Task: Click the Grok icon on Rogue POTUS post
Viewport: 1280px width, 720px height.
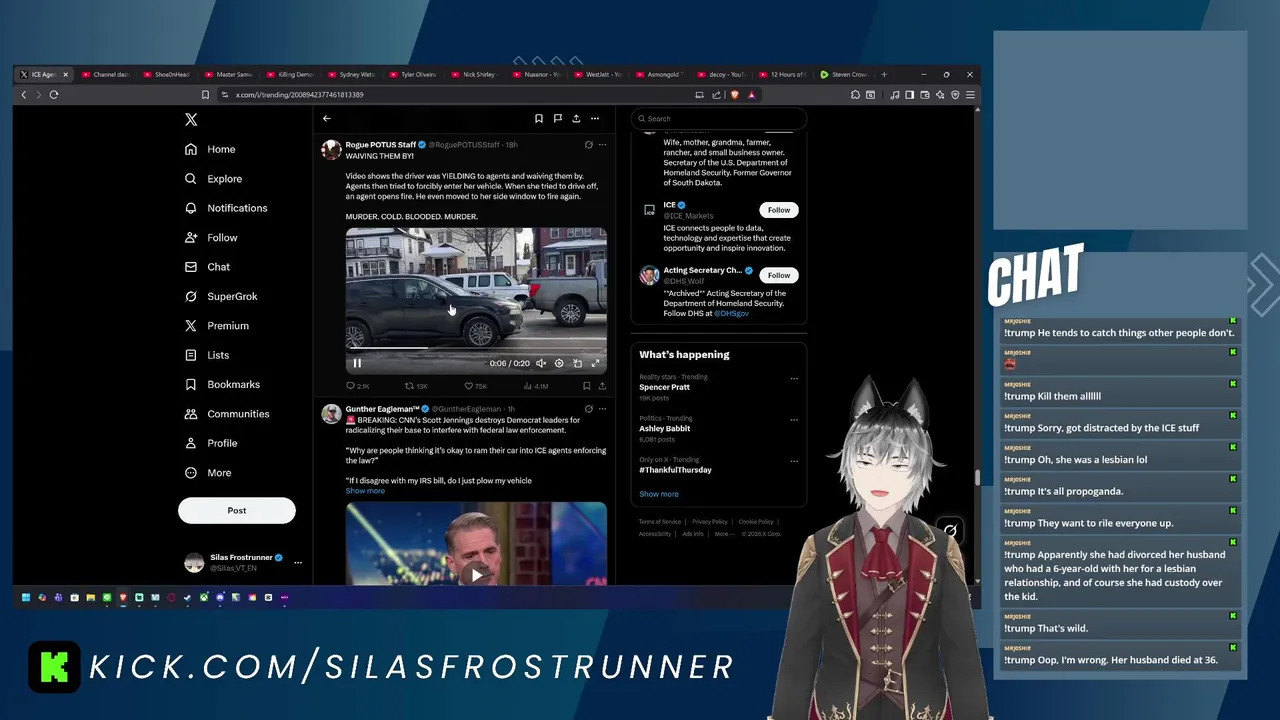Action: 588,145
